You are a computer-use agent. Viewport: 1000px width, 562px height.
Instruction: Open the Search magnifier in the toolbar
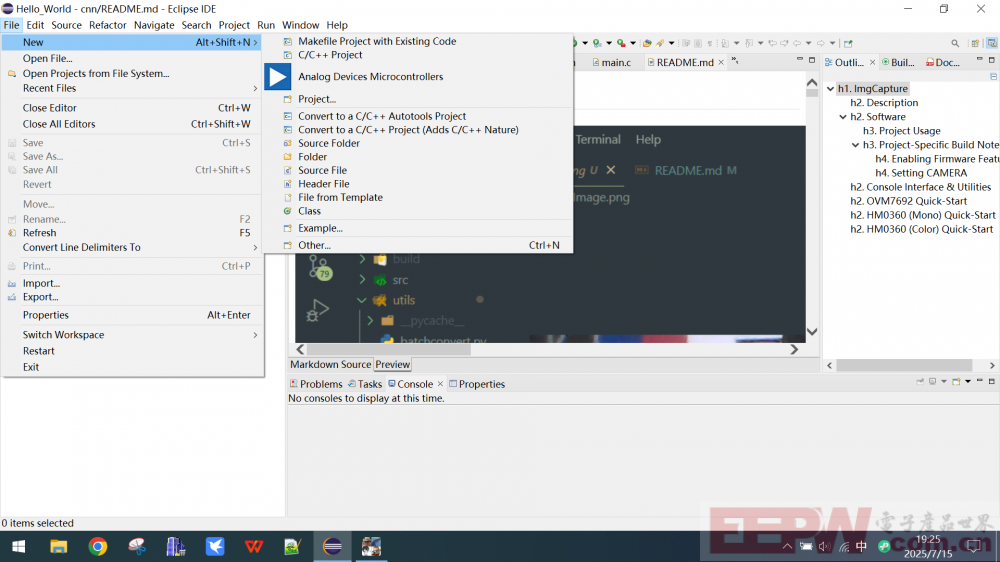click(x=955, y=43)
